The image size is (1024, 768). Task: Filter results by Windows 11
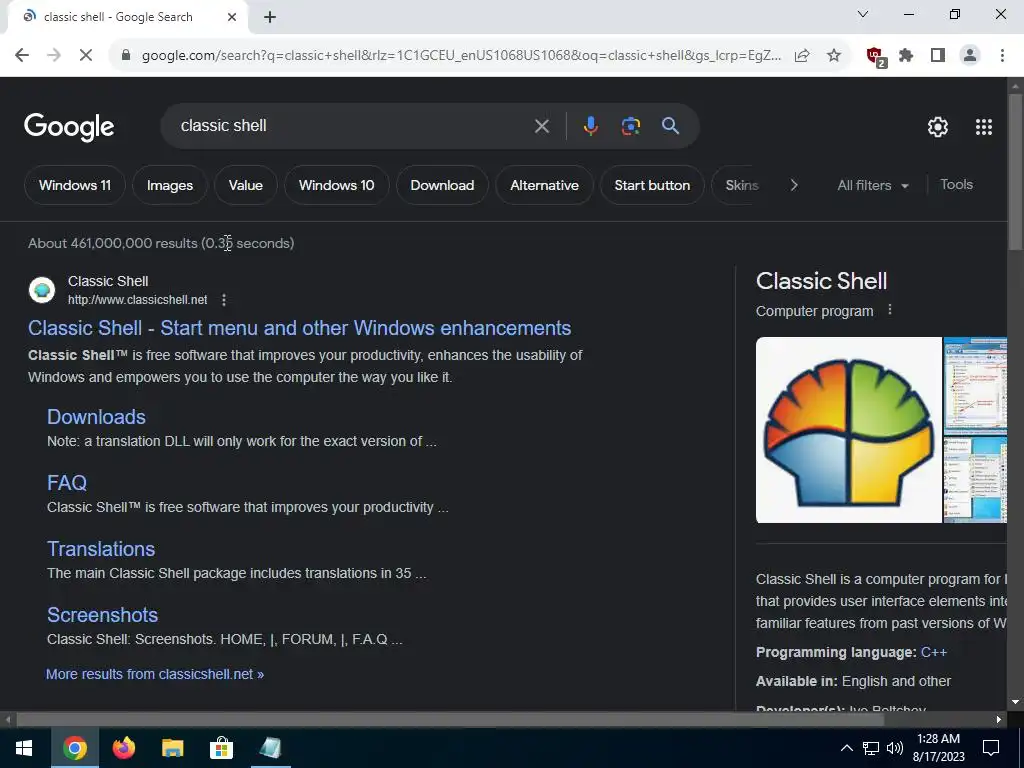[x=74, y=185]
